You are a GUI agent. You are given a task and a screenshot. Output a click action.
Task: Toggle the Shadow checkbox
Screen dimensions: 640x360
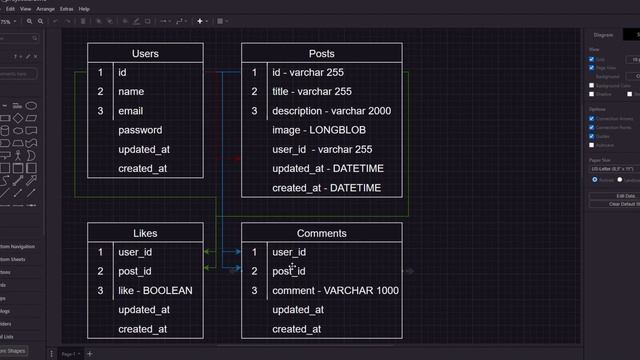pos(591,94)
